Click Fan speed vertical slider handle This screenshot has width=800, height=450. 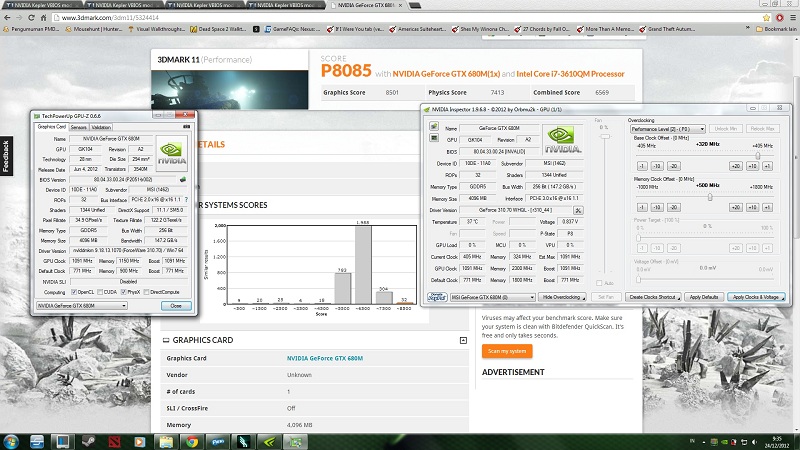pos(605,137)
